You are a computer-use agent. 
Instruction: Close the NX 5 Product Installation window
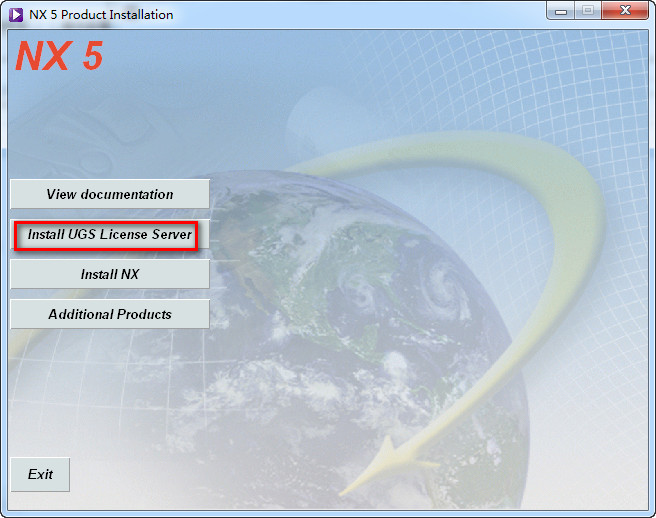pos(625,11)
